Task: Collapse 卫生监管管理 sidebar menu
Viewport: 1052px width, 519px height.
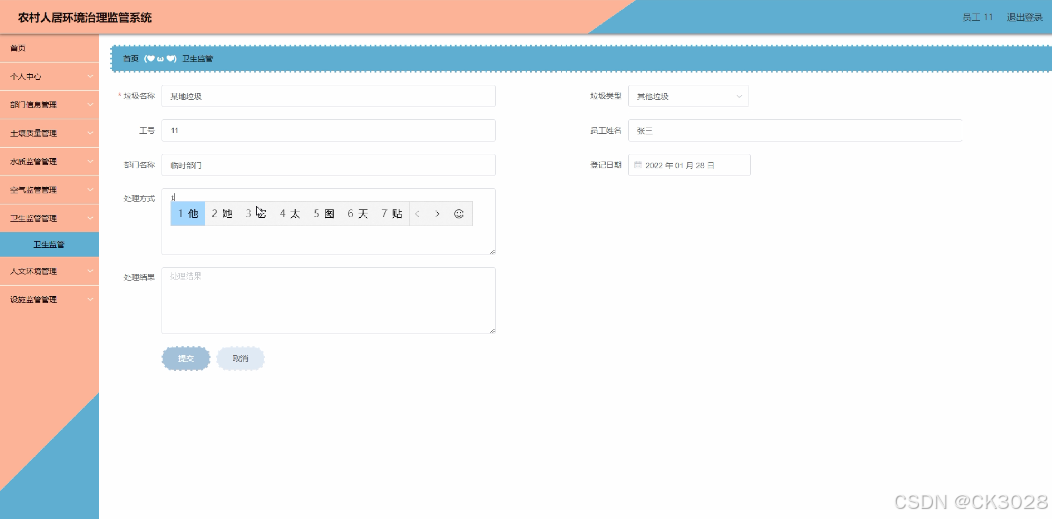Action: (x=49, y=218)
